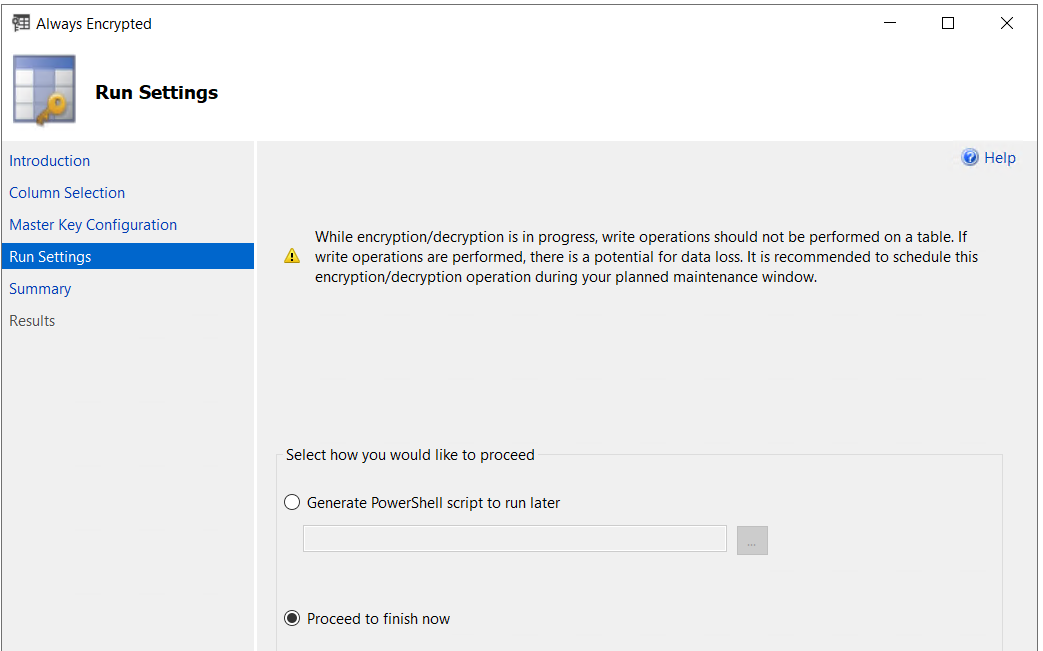Click the Help link
1043x651 pixels.
tap(999, 158)
